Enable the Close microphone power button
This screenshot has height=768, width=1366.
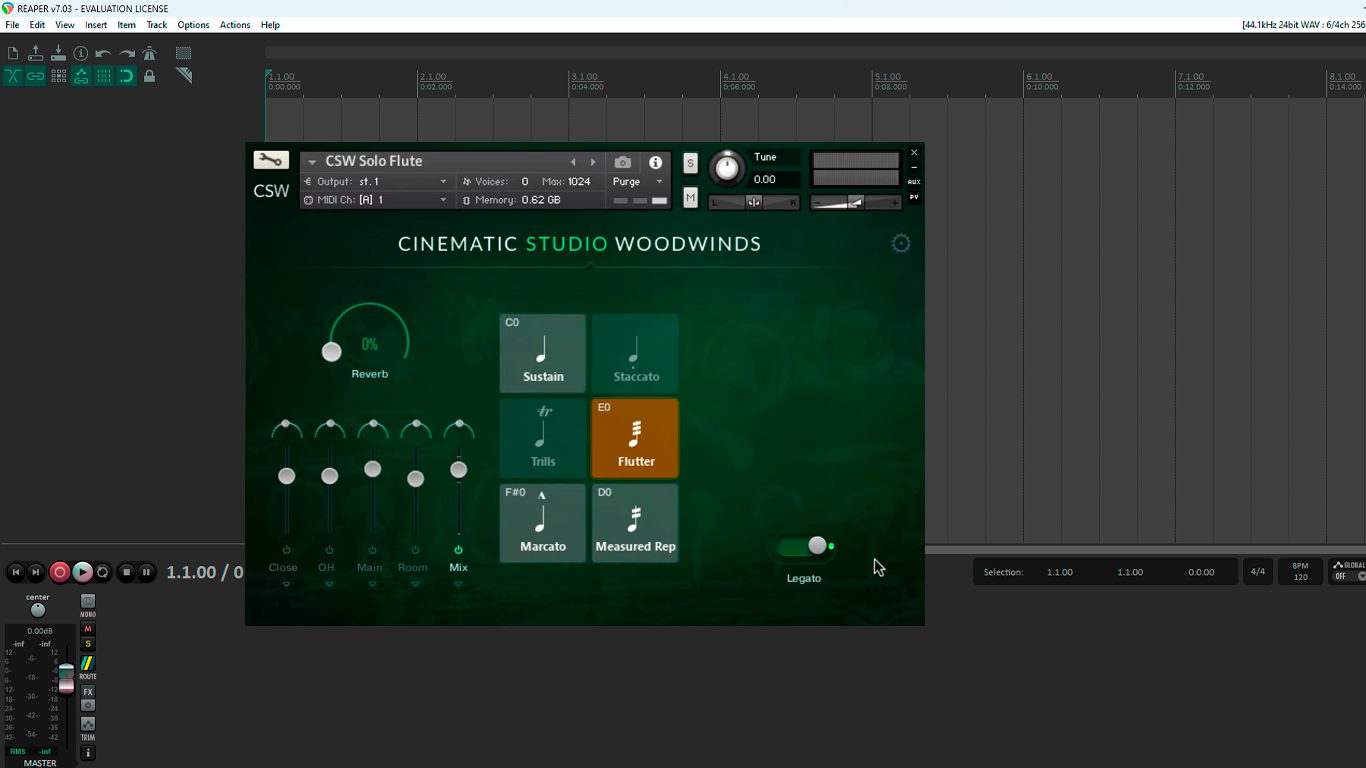coord(287,550)
